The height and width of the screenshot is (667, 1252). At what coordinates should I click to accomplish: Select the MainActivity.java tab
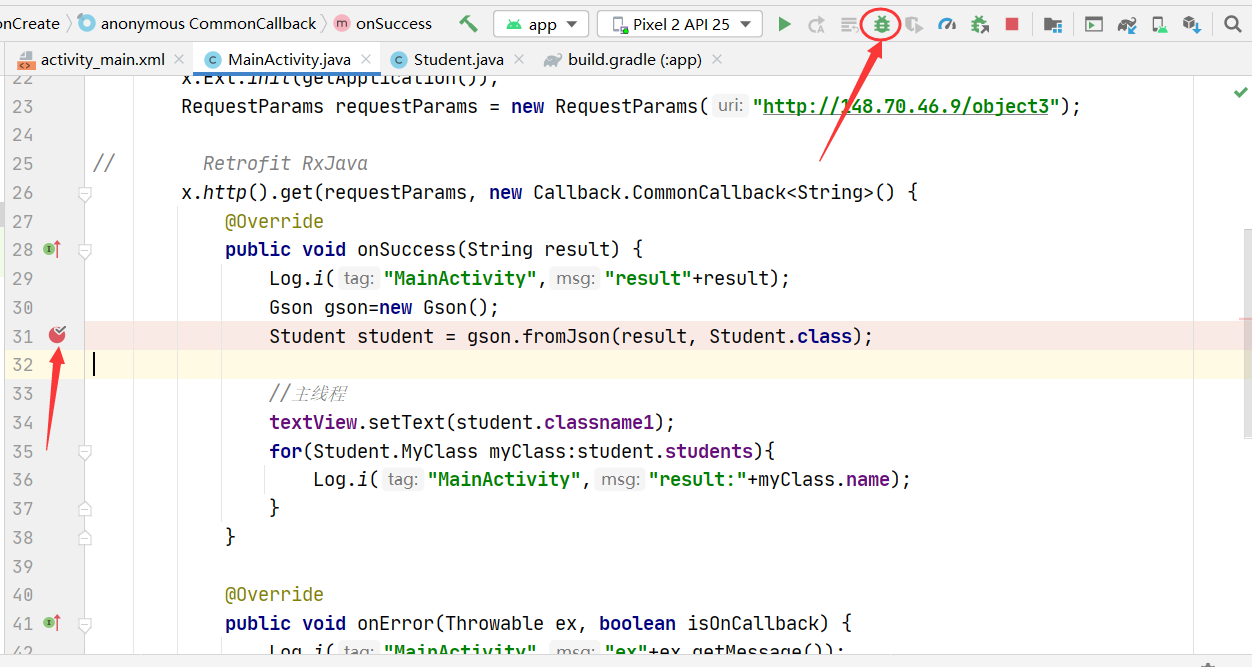(289, 60)
